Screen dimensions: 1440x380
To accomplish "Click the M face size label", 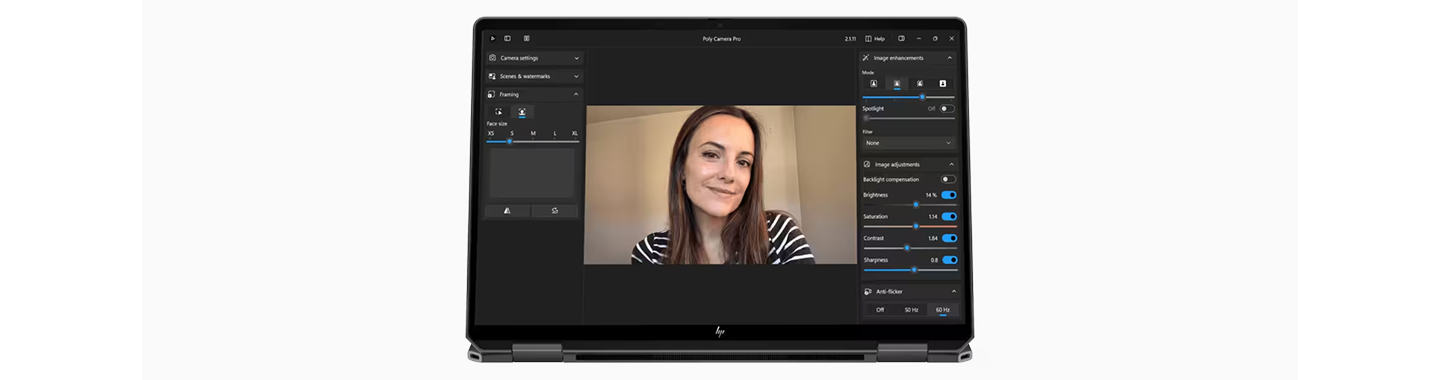I will click(533, 133).
